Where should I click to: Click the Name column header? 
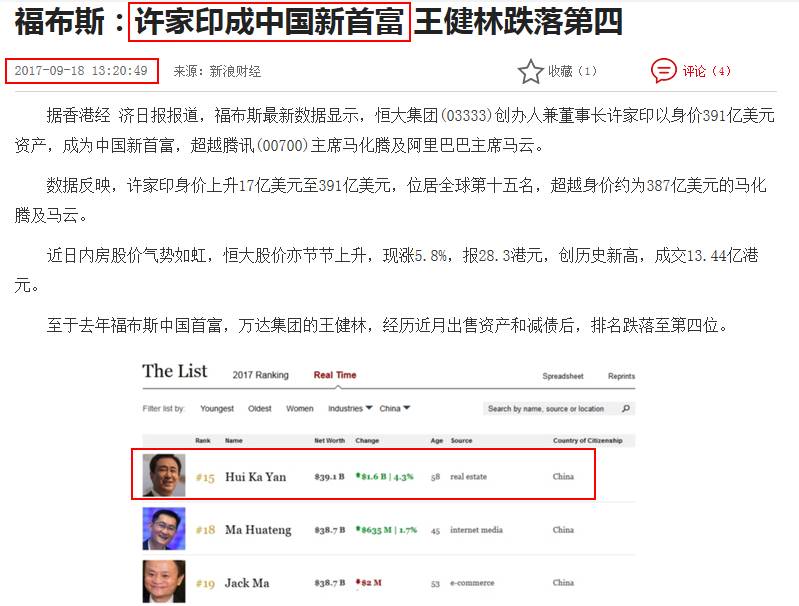point(233,440)
